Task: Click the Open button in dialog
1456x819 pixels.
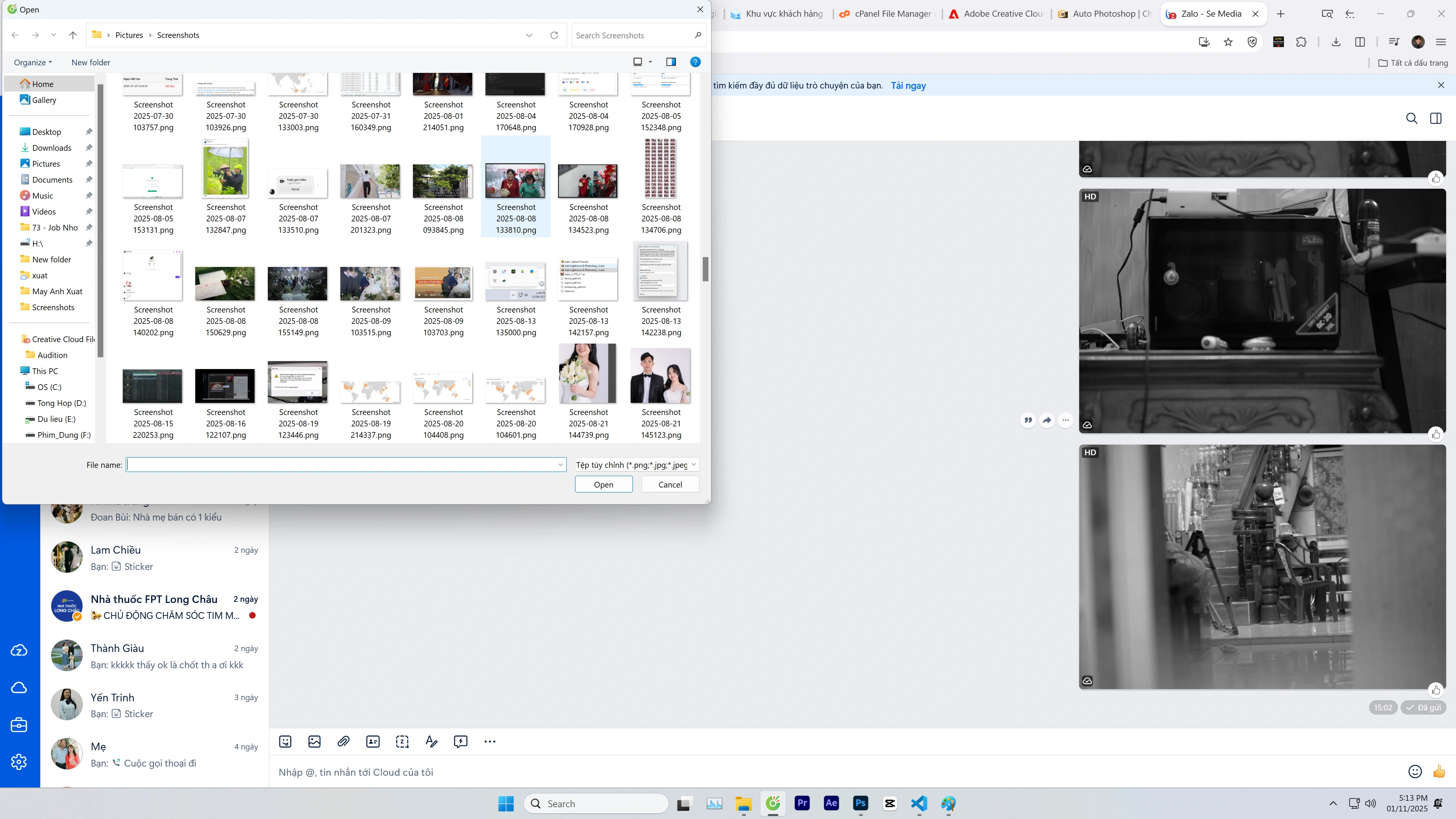Action: tap(603, 484)
